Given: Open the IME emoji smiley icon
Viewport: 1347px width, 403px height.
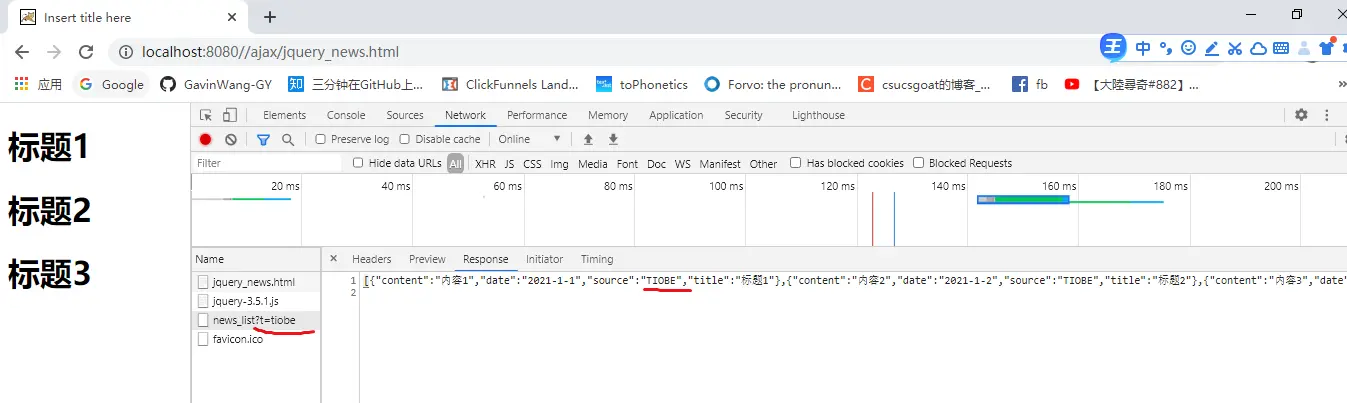Looking at the screenshot, I should click(1188, 47).
